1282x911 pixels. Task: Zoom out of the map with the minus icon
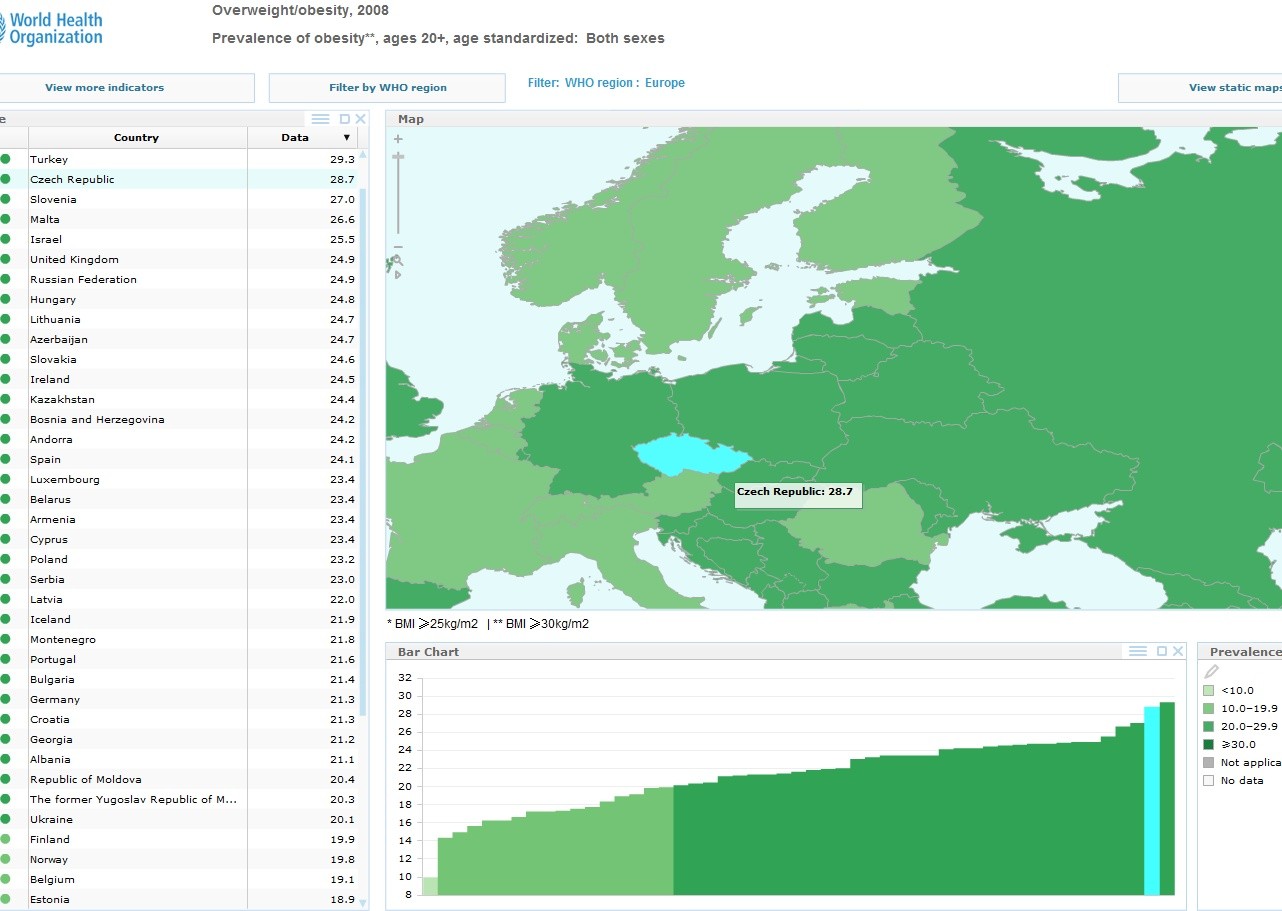[398, 247]
